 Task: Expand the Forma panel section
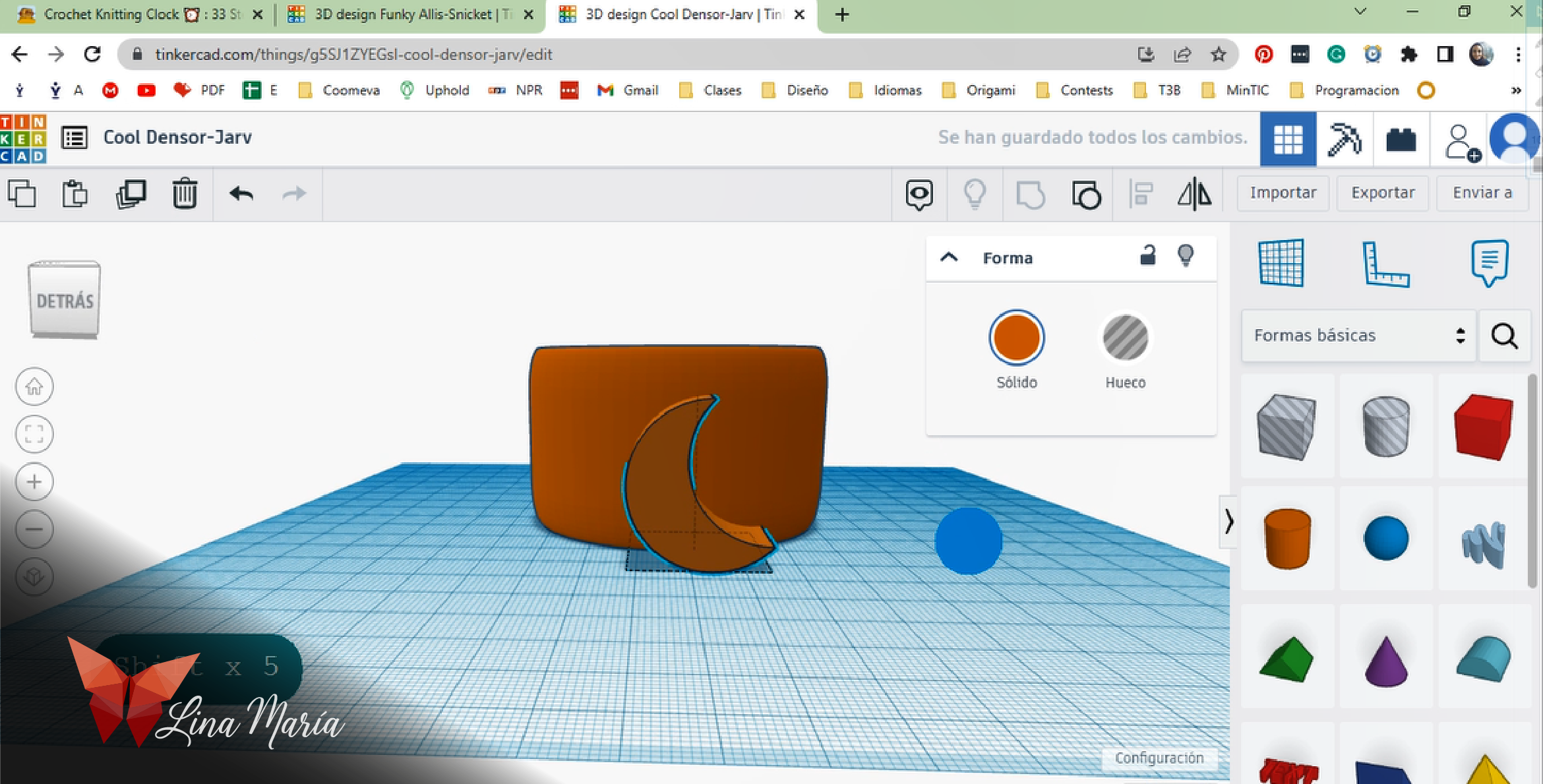coord(949,257)
